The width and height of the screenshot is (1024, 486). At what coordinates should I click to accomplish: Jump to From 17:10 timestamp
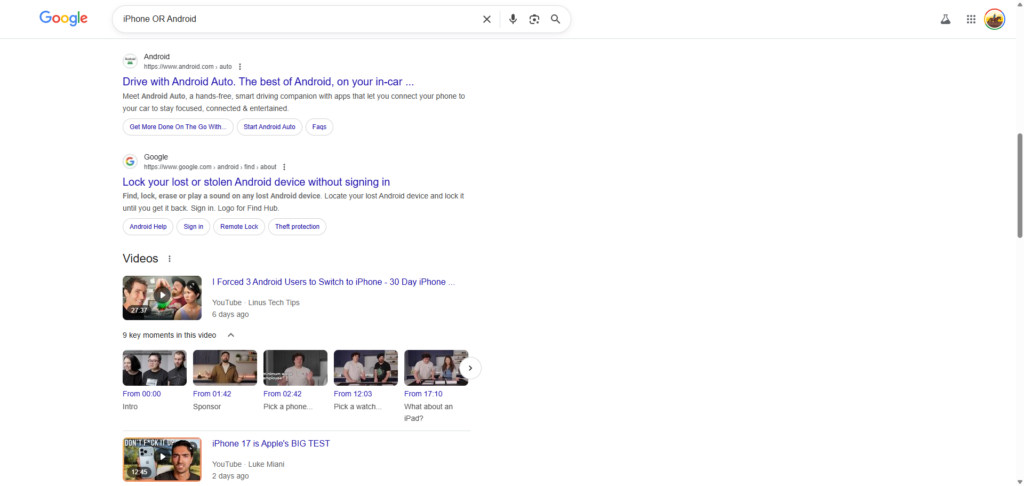(x=423, y=394)
